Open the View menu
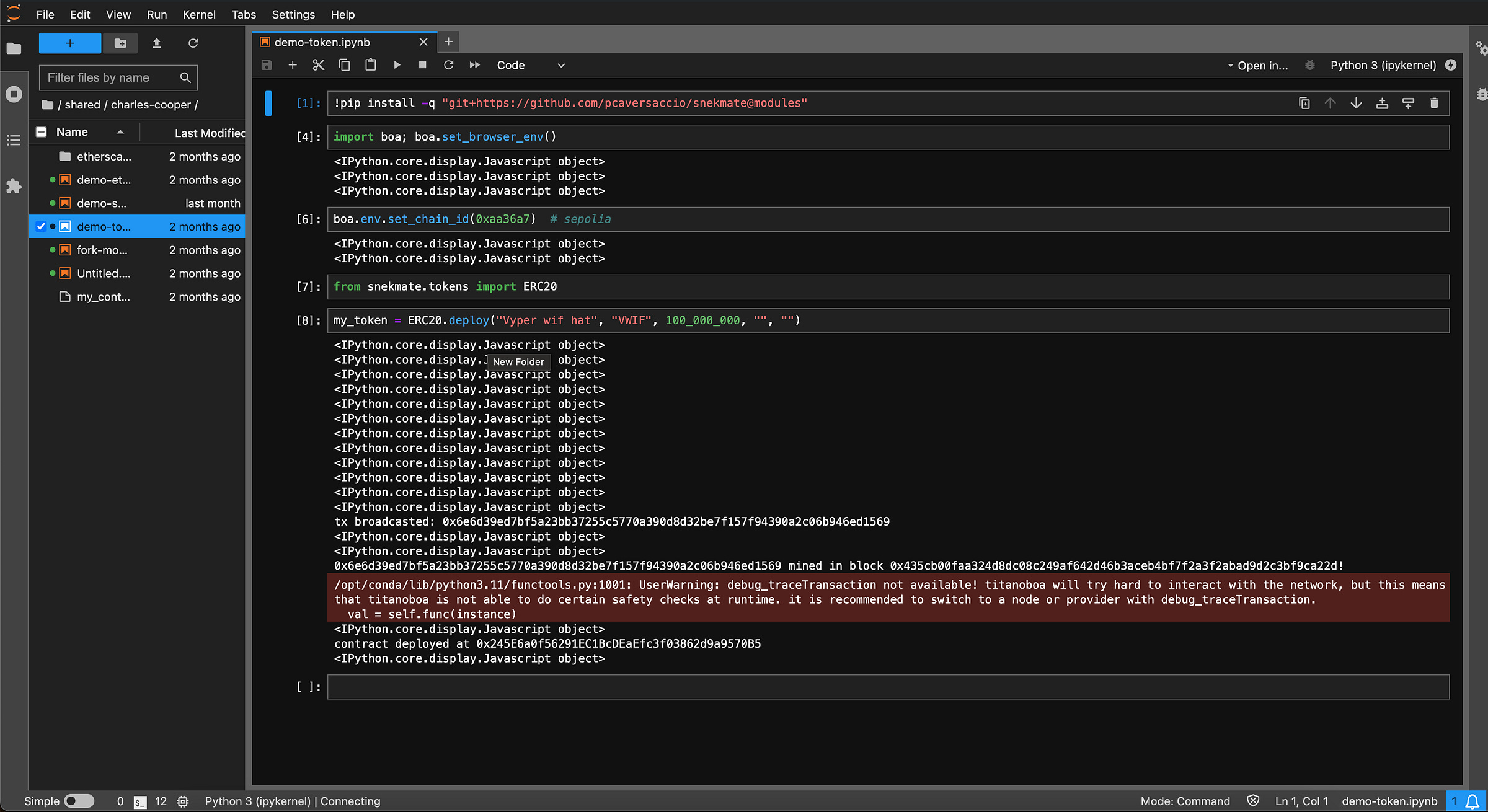 tap(118, 14)
